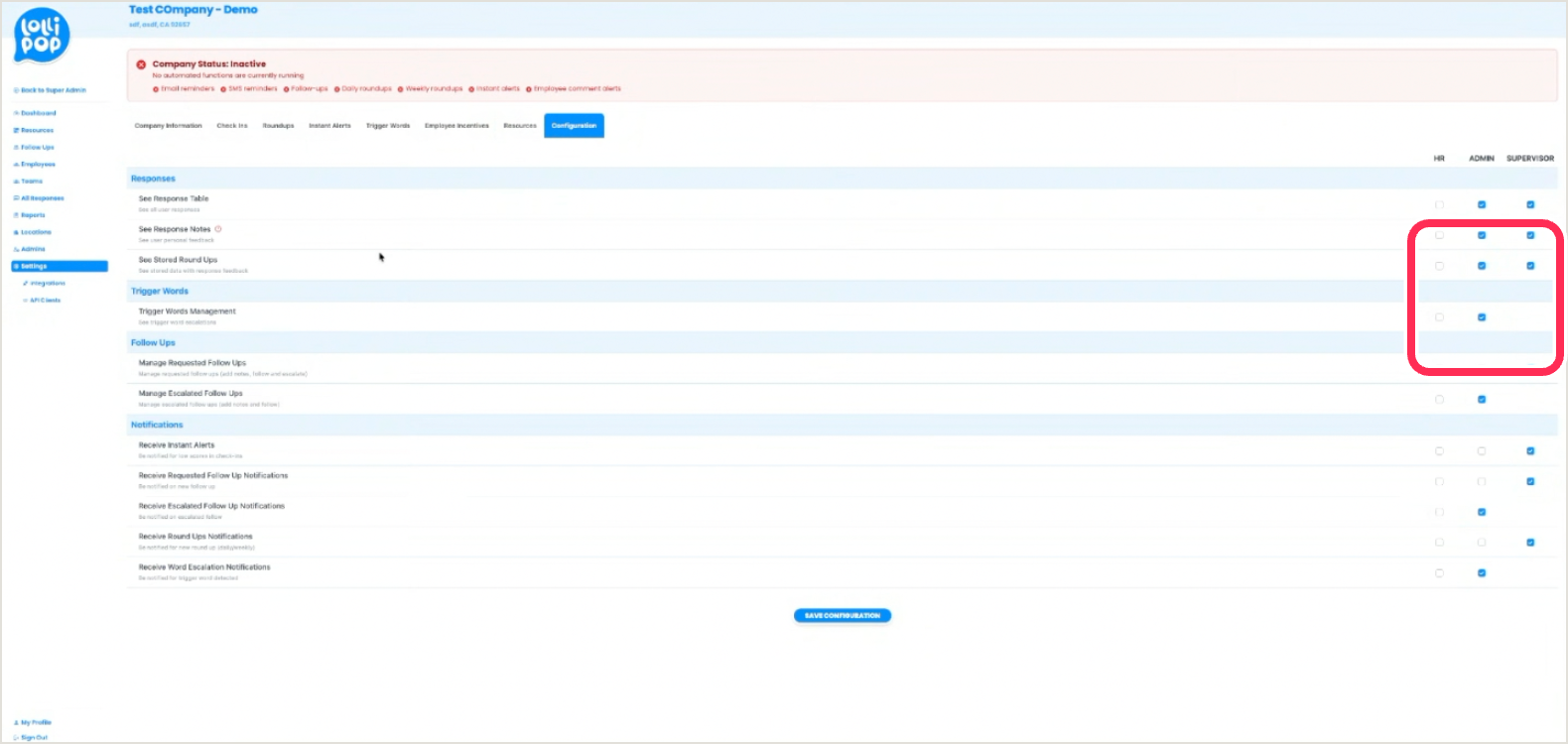Open Admins in the sidebar
This screenshot has height=744, width=1568.
tap(30, 249)
